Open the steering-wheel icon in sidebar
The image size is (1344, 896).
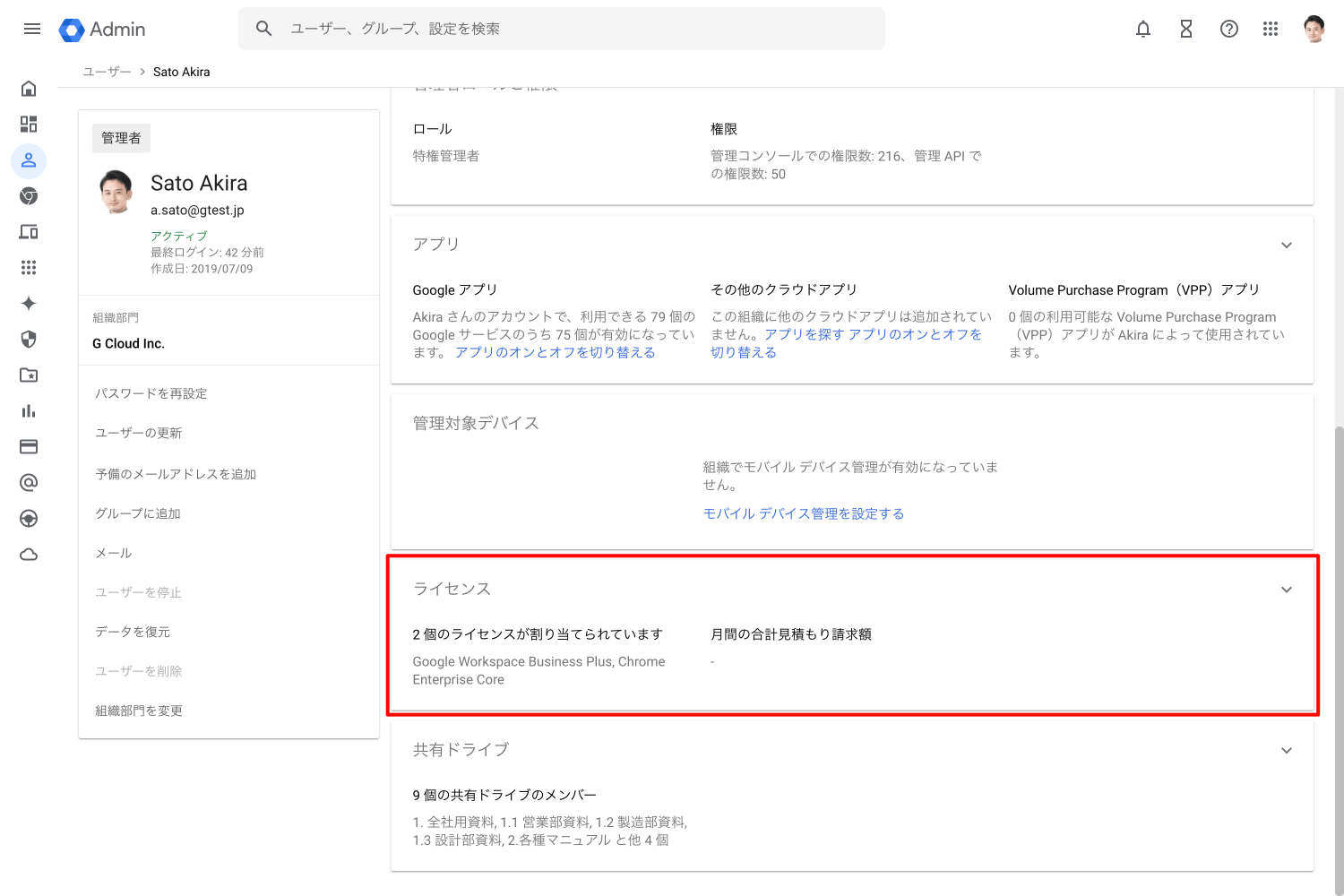click(29, 519)
